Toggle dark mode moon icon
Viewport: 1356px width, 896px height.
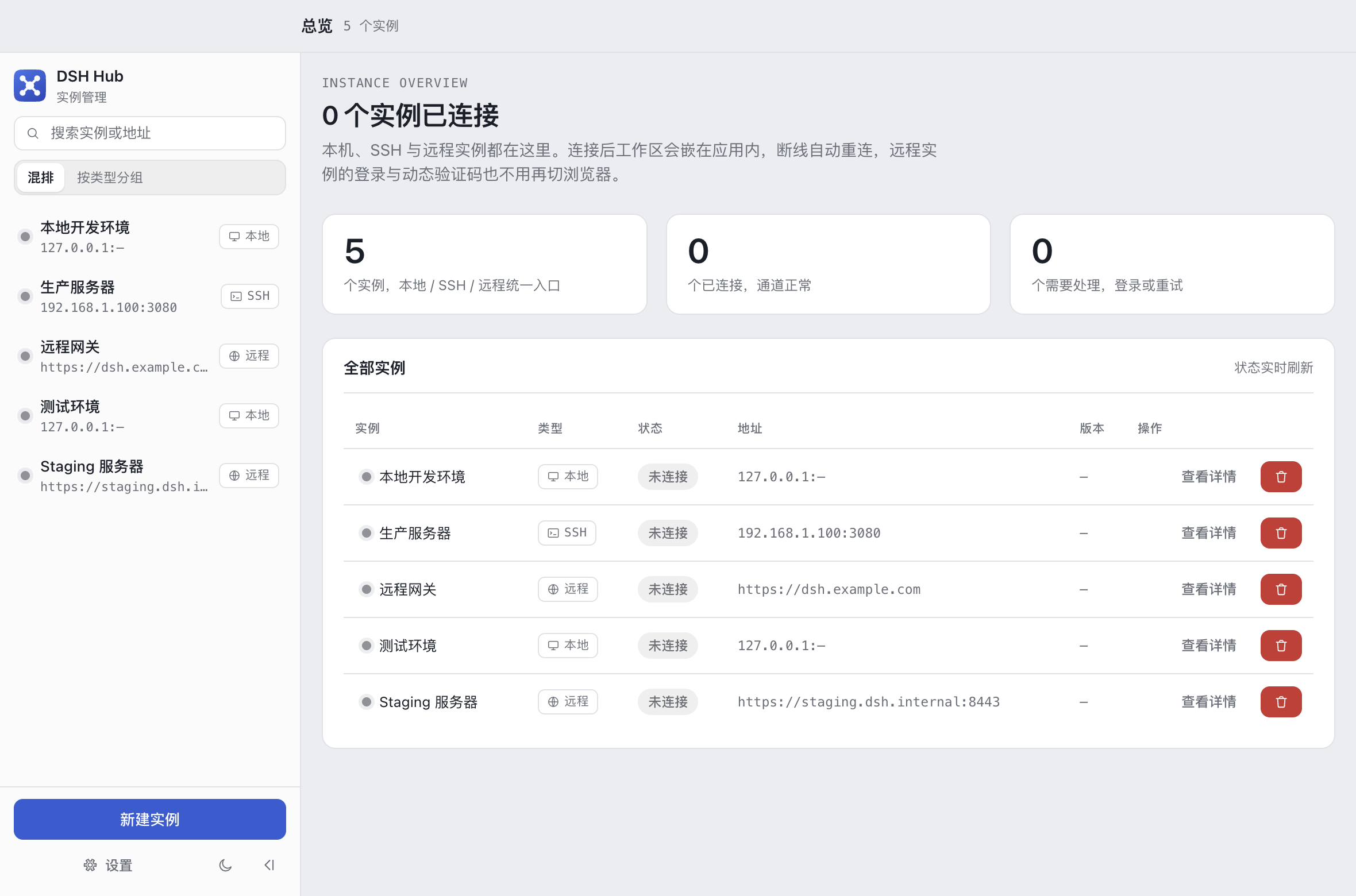pyautogui.click(x=225, y=865)
